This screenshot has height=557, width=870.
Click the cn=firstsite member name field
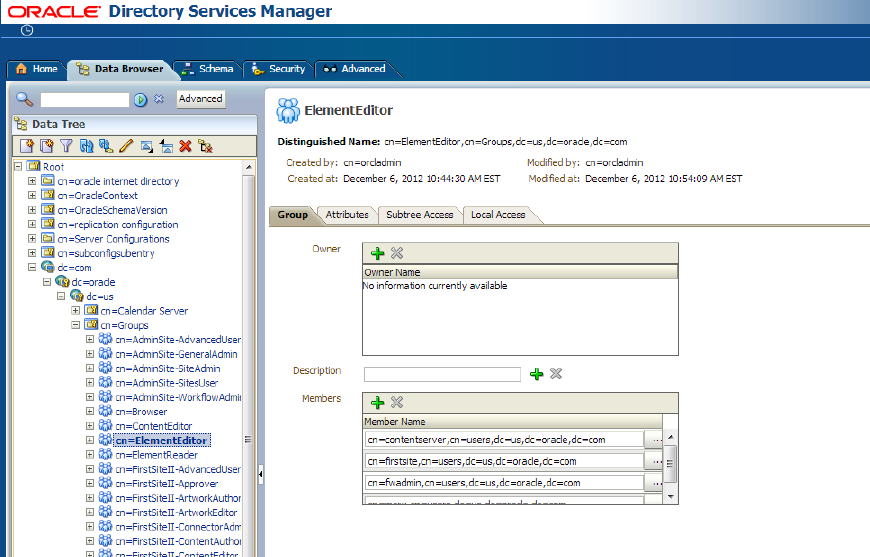click(x=504, y=462)
